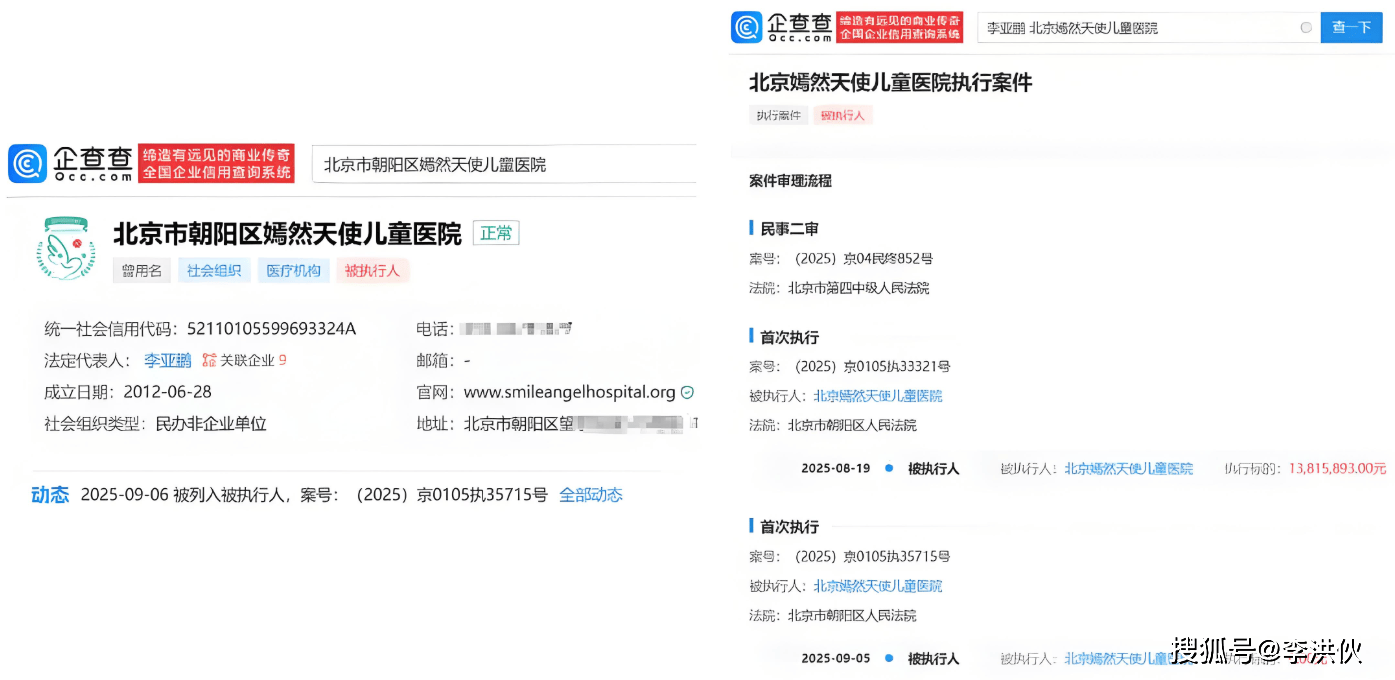Viewport: 1395px width, 680px height.
Task: Open the 北京嫣然天使儿童医院 link under case 京0105执33321号
Action: pyautogui.click(x=878, y=396)
